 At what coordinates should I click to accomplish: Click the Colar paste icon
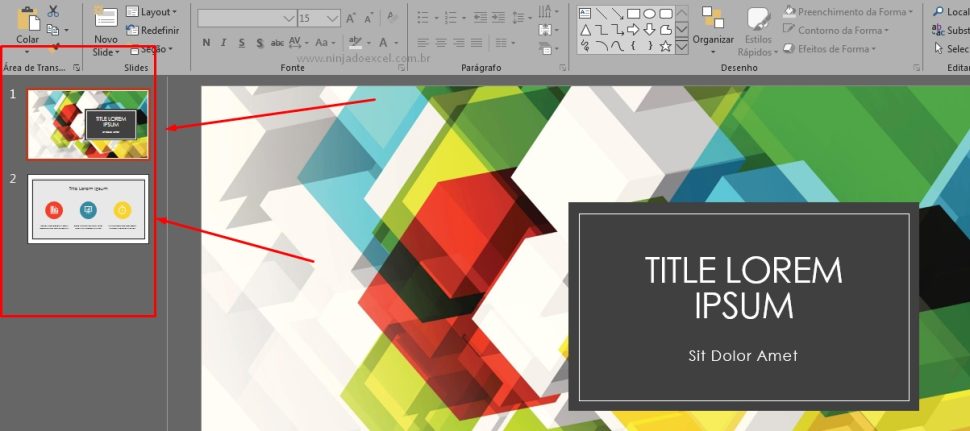[28, 22]
